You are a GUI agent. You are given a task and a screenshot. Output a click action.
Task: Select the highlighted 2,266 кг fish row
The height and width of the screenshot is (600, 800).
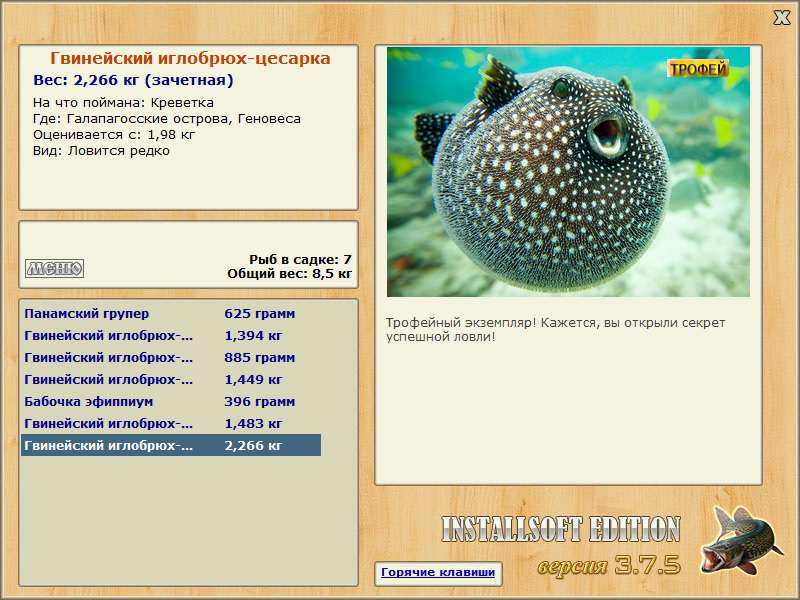click(171, 445)
